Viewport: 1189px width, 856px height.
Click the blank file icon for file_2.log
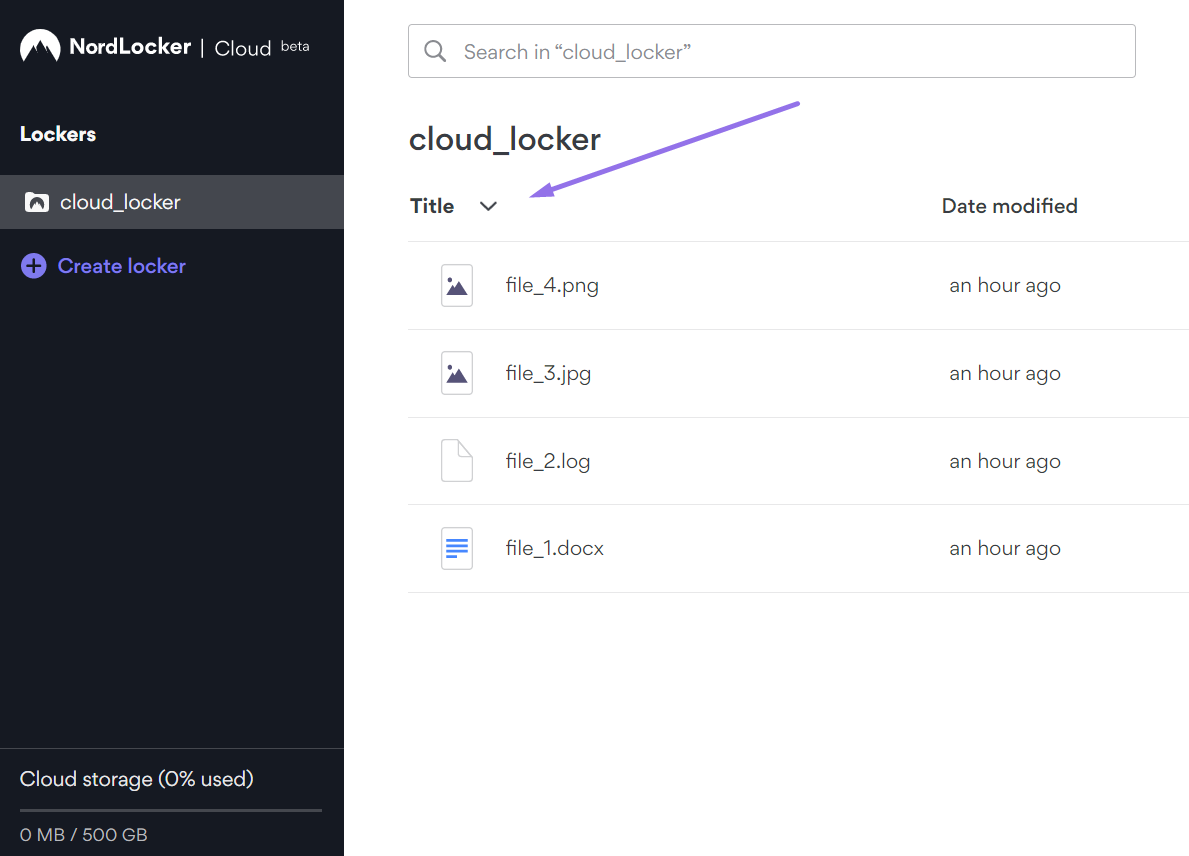(x=457, y=461)
